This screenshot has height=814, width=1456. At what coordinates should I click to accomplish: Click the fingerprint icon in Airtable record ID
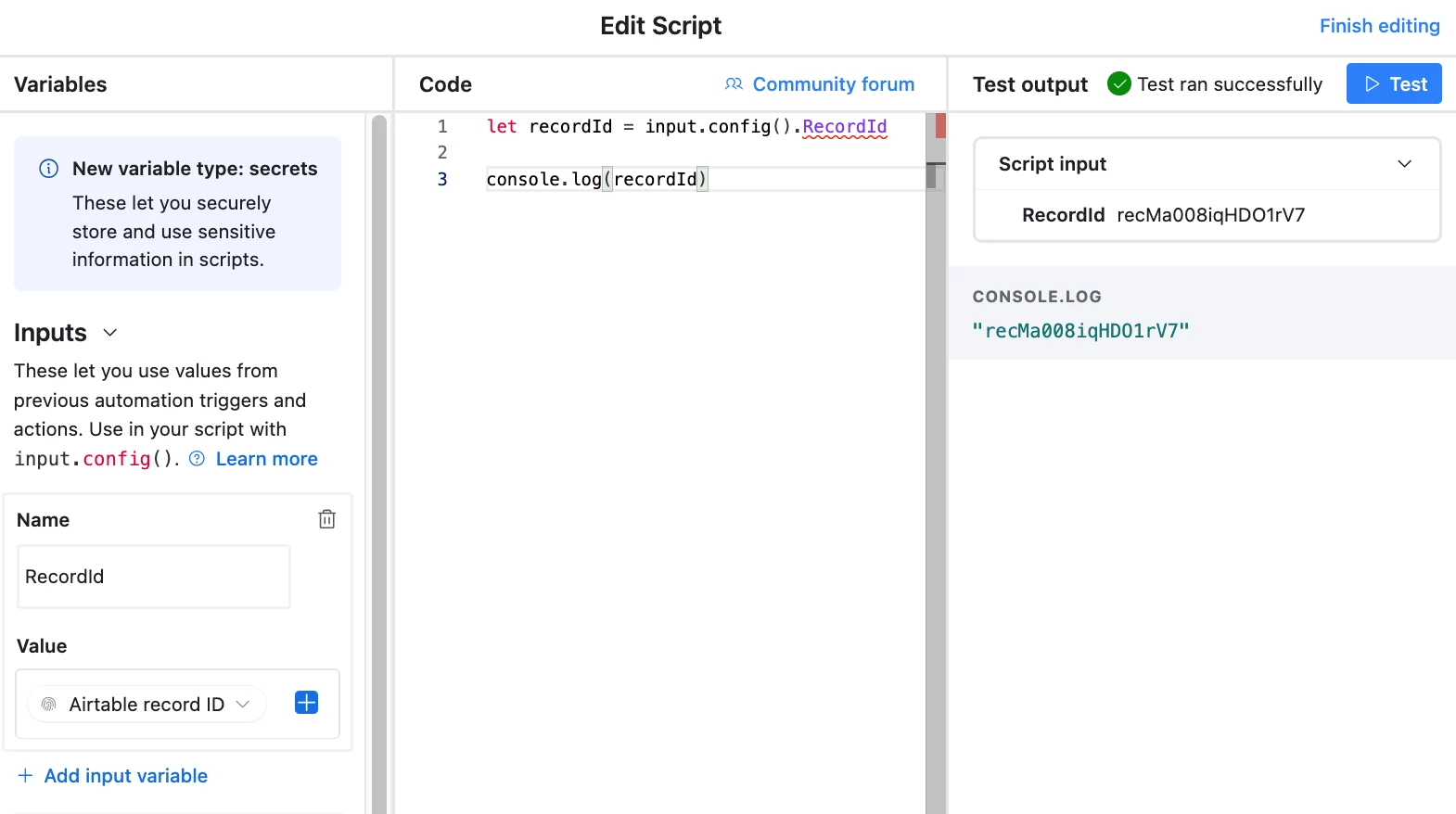pos(49,705)
